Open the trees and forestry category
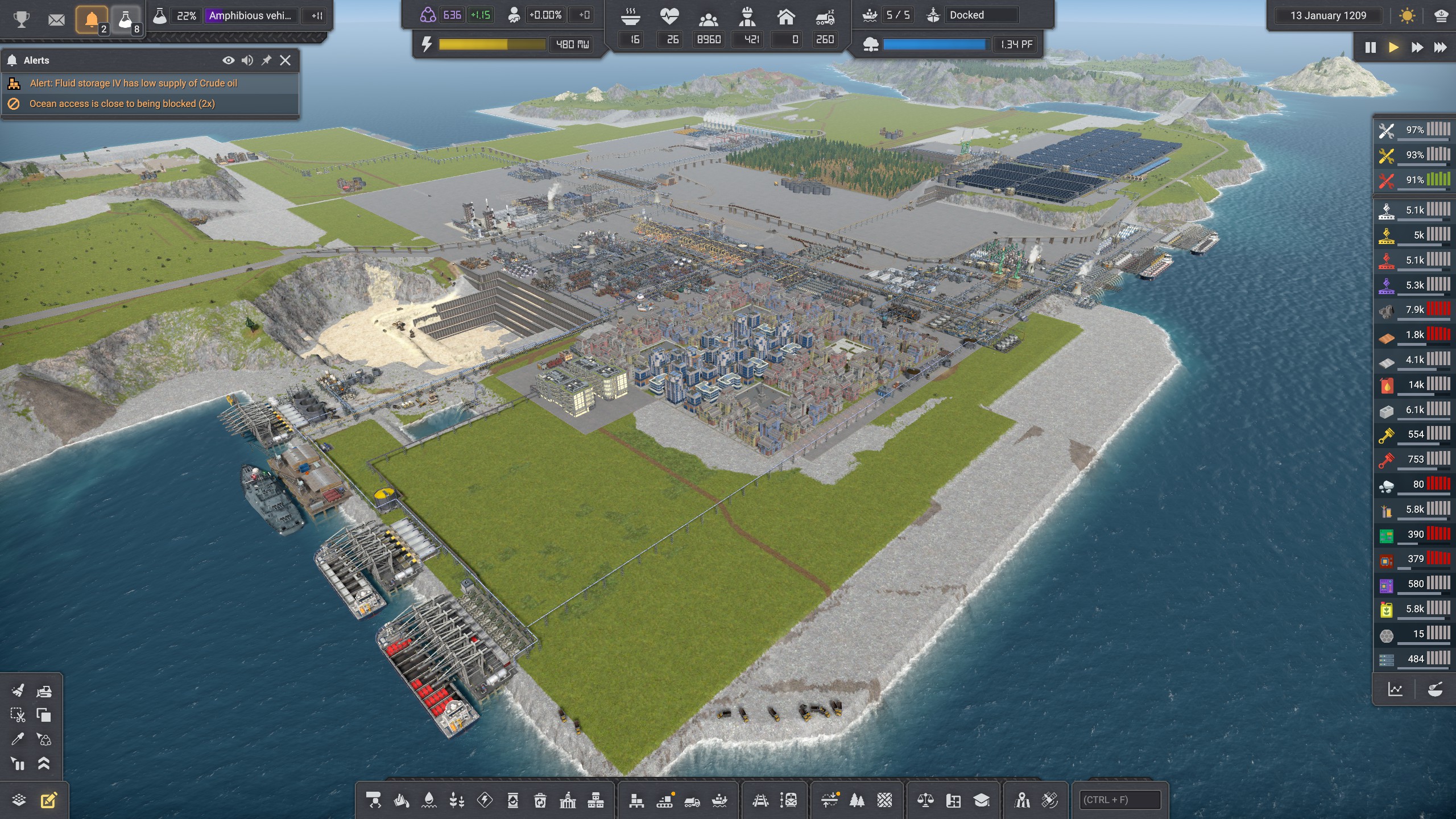The height and width of the screenshot is (819, 1456). (857, 801)
